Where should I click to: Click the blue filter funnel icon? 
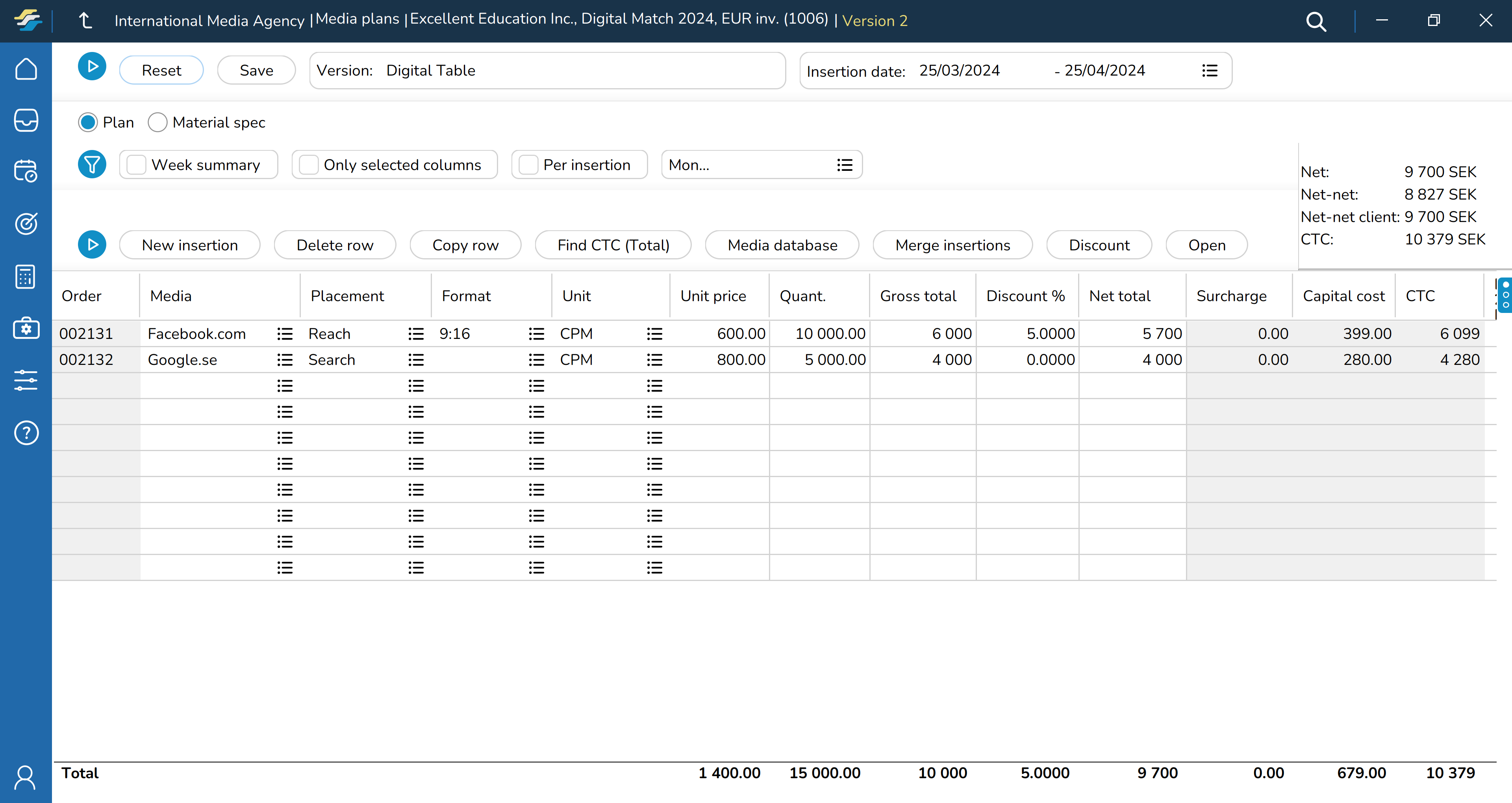(92, 165)
